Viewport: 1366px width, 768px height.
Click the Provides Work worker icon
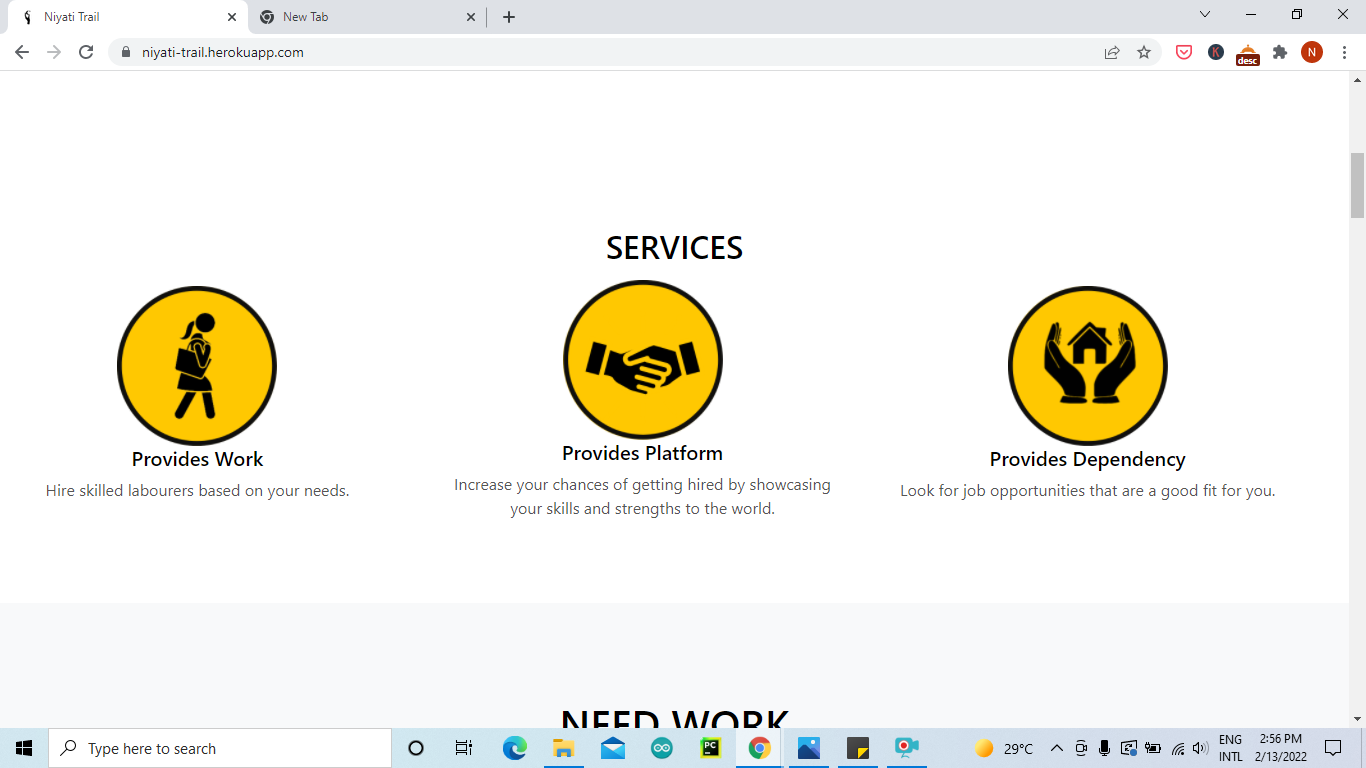[197, 366]
